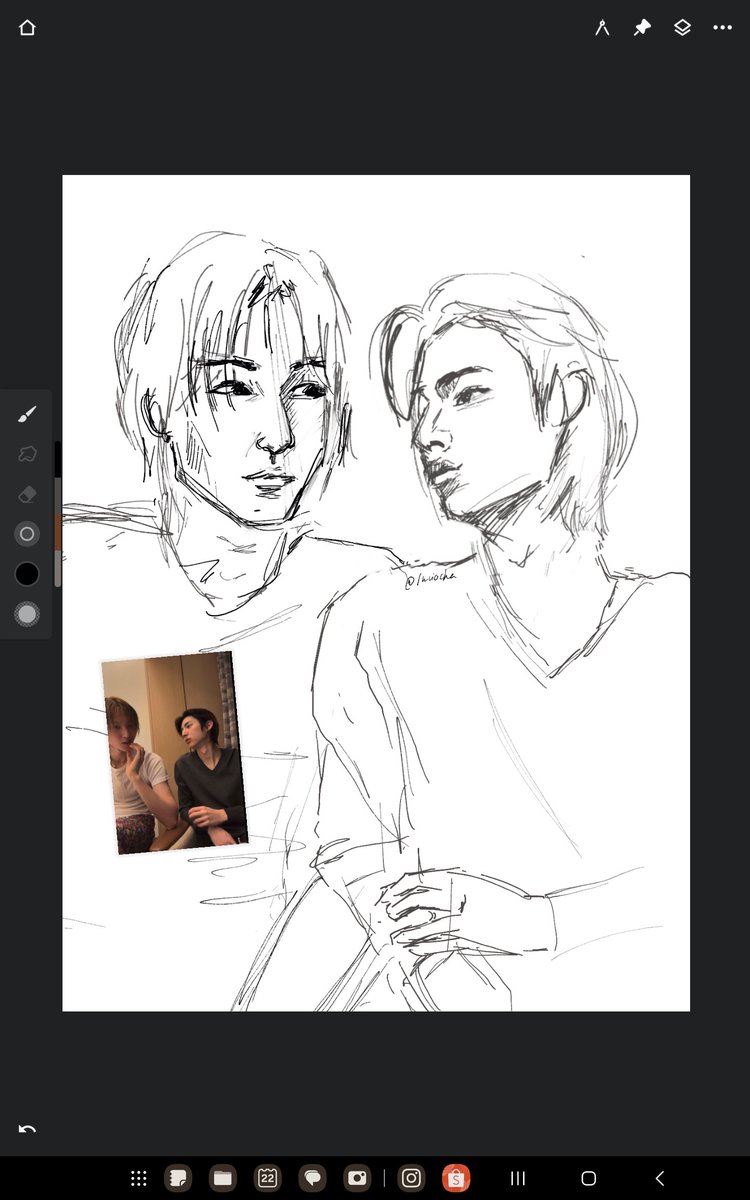The height and width of the screenshot is (1200, 750).
Task: Pick black from the color history strip
Action: [x=58, y=459]
